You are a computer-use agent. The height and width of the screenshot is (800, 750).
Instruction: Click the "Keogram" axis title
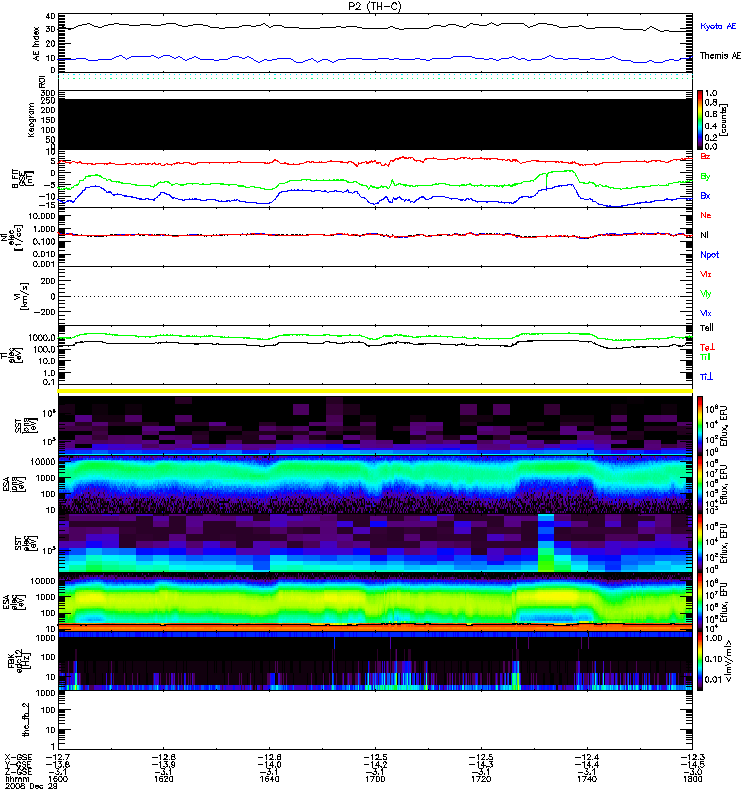tap(32, 119)
